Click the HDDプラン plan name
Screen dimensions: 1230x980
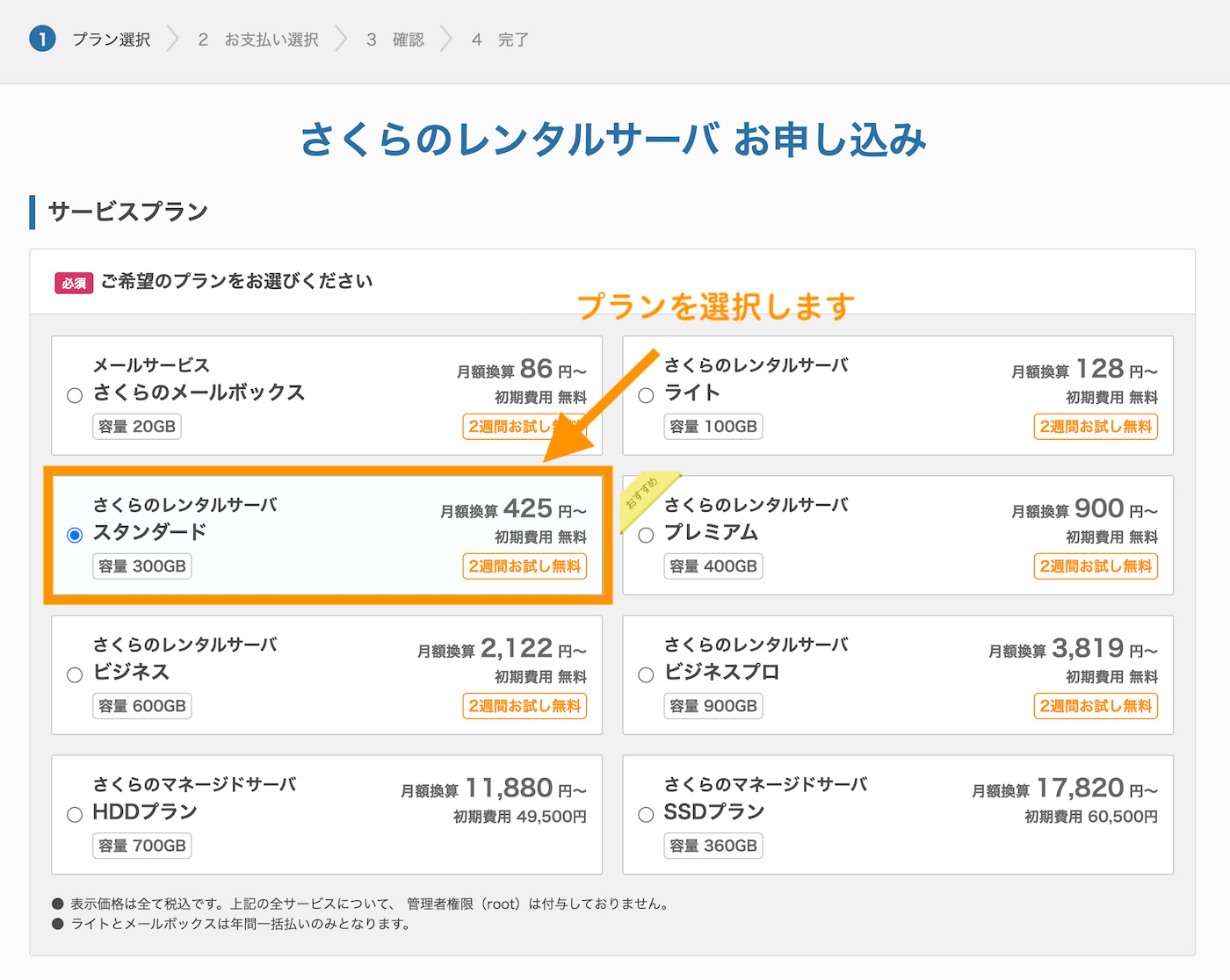(x=145, y=811)
